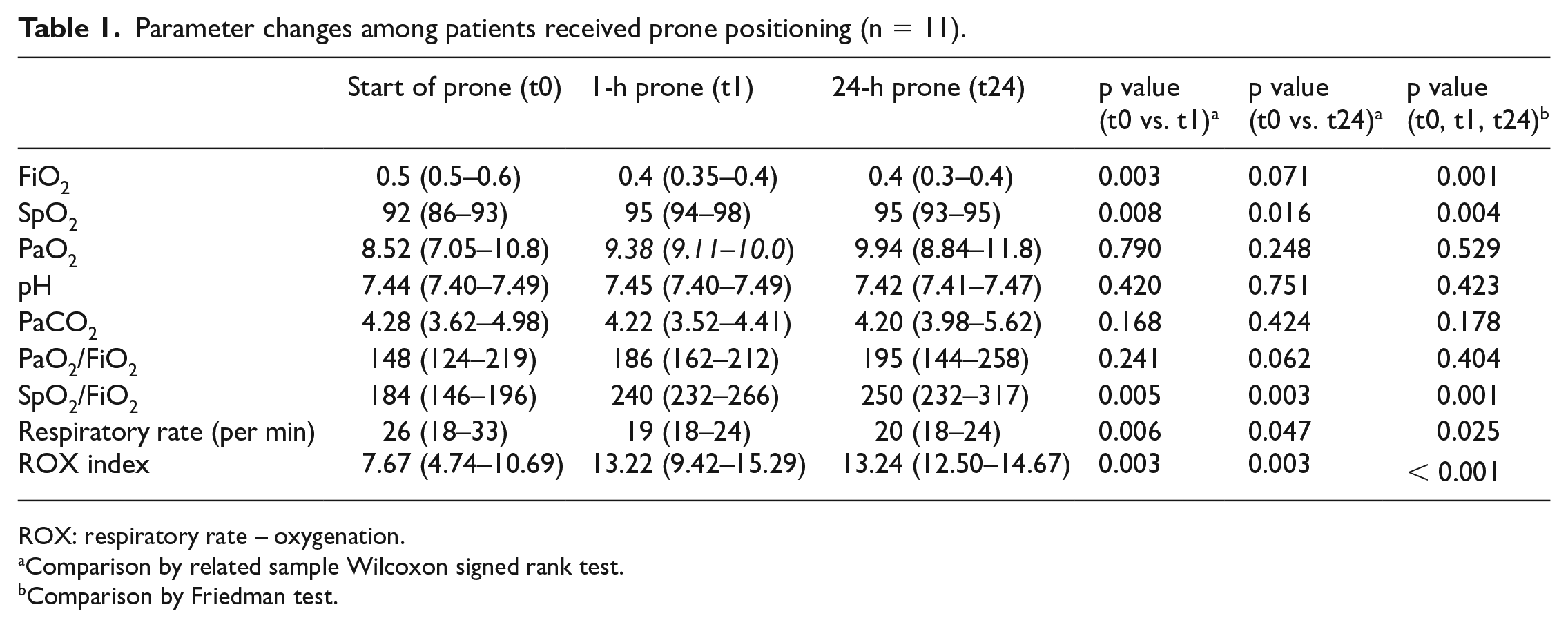Click the Friedman test footnote
Image resolution: width=1568 pixels, height=627 pixels.
pos(178,596)
